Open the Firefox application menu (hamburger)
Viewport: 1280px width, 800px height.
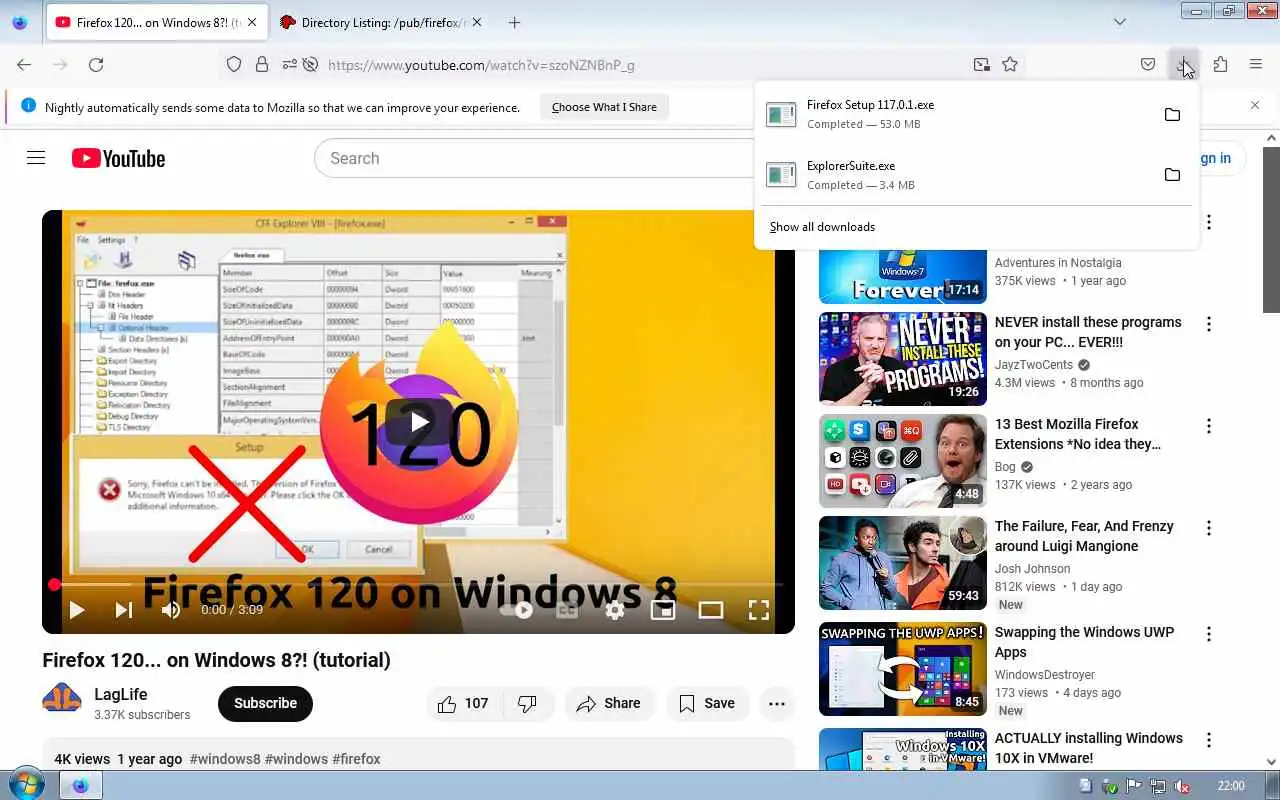(1256, 64)
